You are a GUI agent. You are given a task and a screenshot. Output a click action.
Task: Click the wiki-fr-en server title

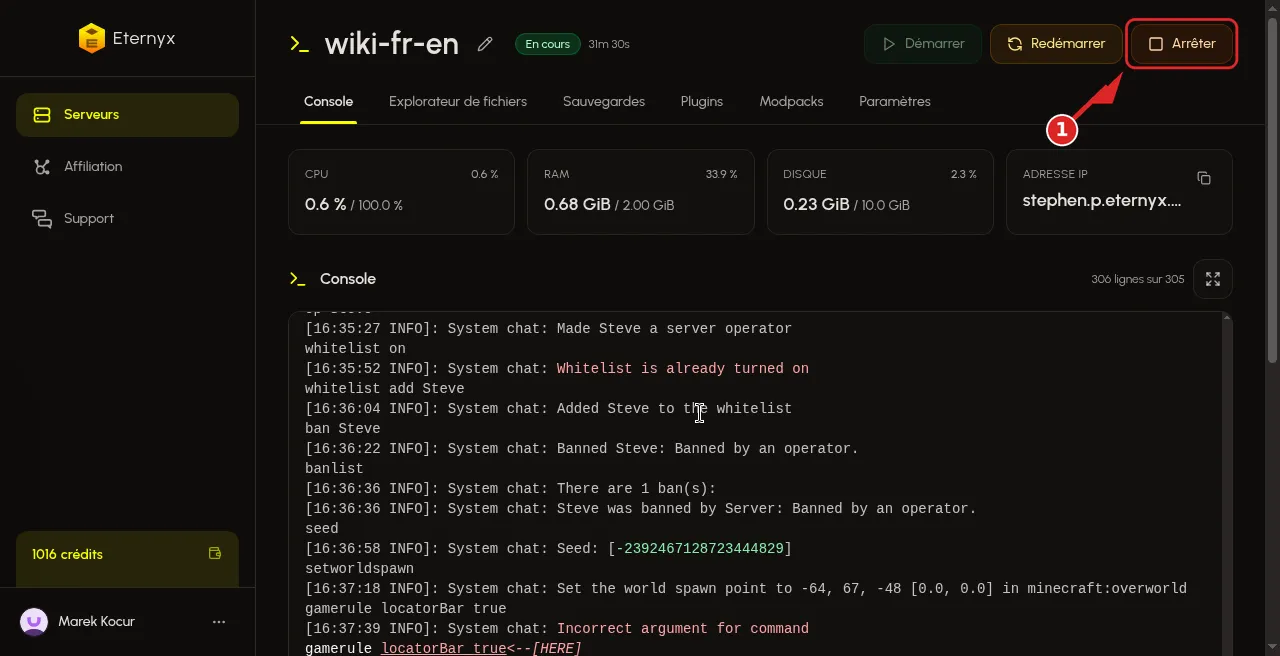click(x=392, y=44)
